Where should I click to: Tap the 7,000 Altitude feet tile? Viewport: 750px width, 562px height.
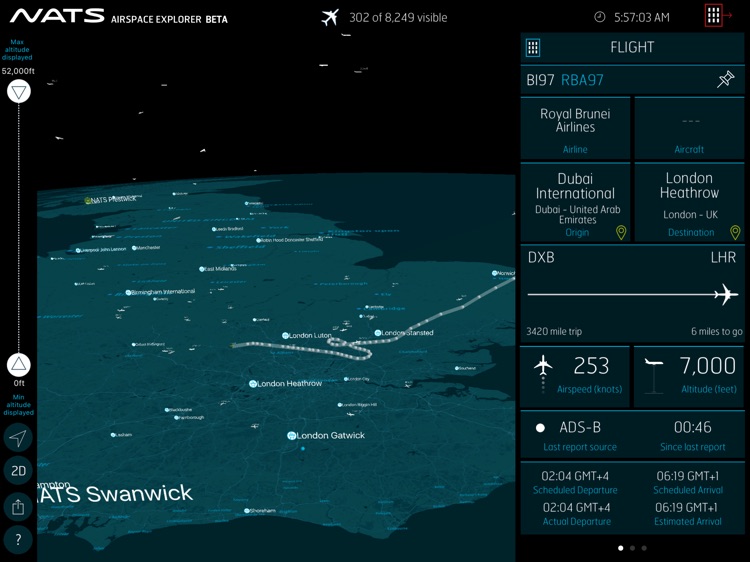point(689,377)
